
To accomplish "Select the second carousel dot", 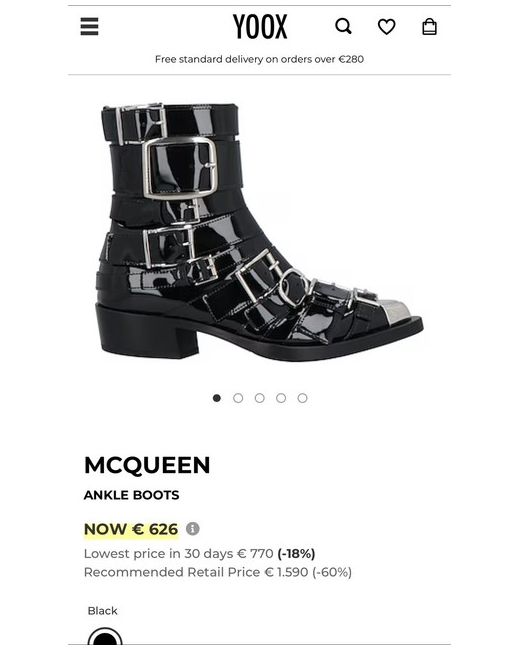I will click(238, 398).
